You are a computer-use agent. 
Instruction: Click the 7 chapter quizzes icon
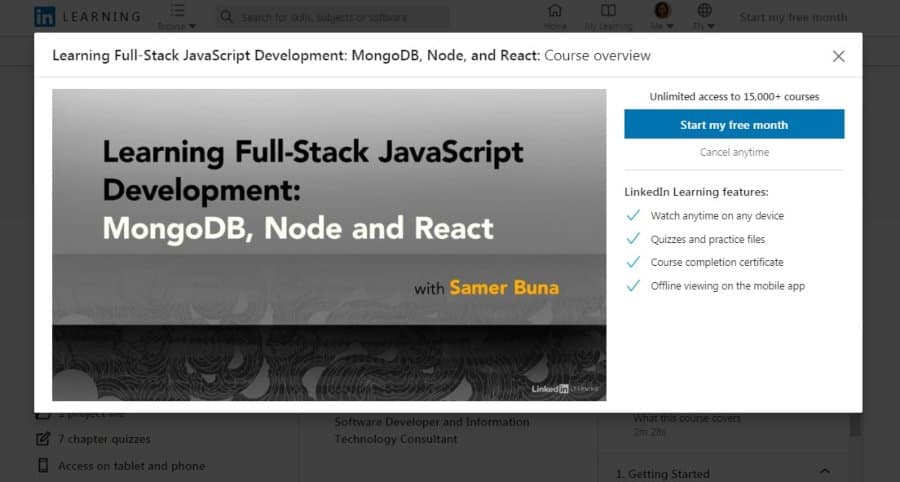click(43, 439)
